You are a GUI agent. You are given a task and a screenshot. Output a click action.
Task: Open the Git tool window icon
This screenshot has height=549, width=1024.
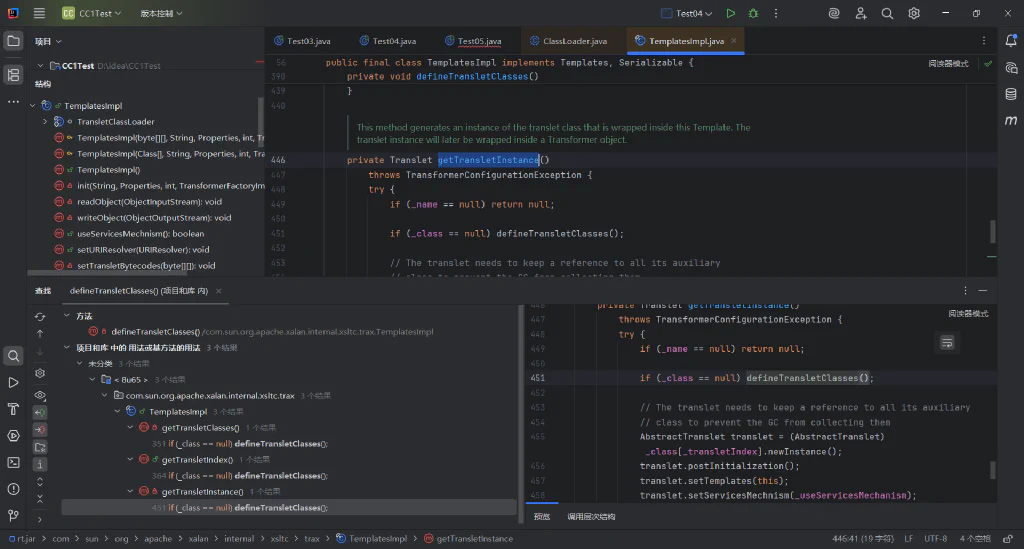point(13,516)
